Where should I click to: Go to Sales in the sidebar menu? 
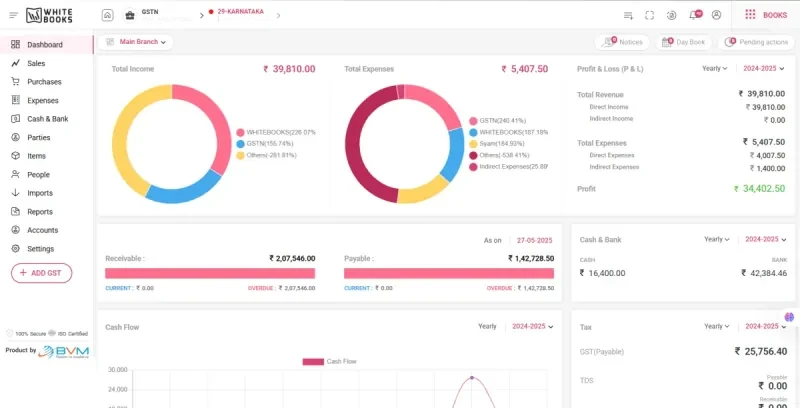36,63
